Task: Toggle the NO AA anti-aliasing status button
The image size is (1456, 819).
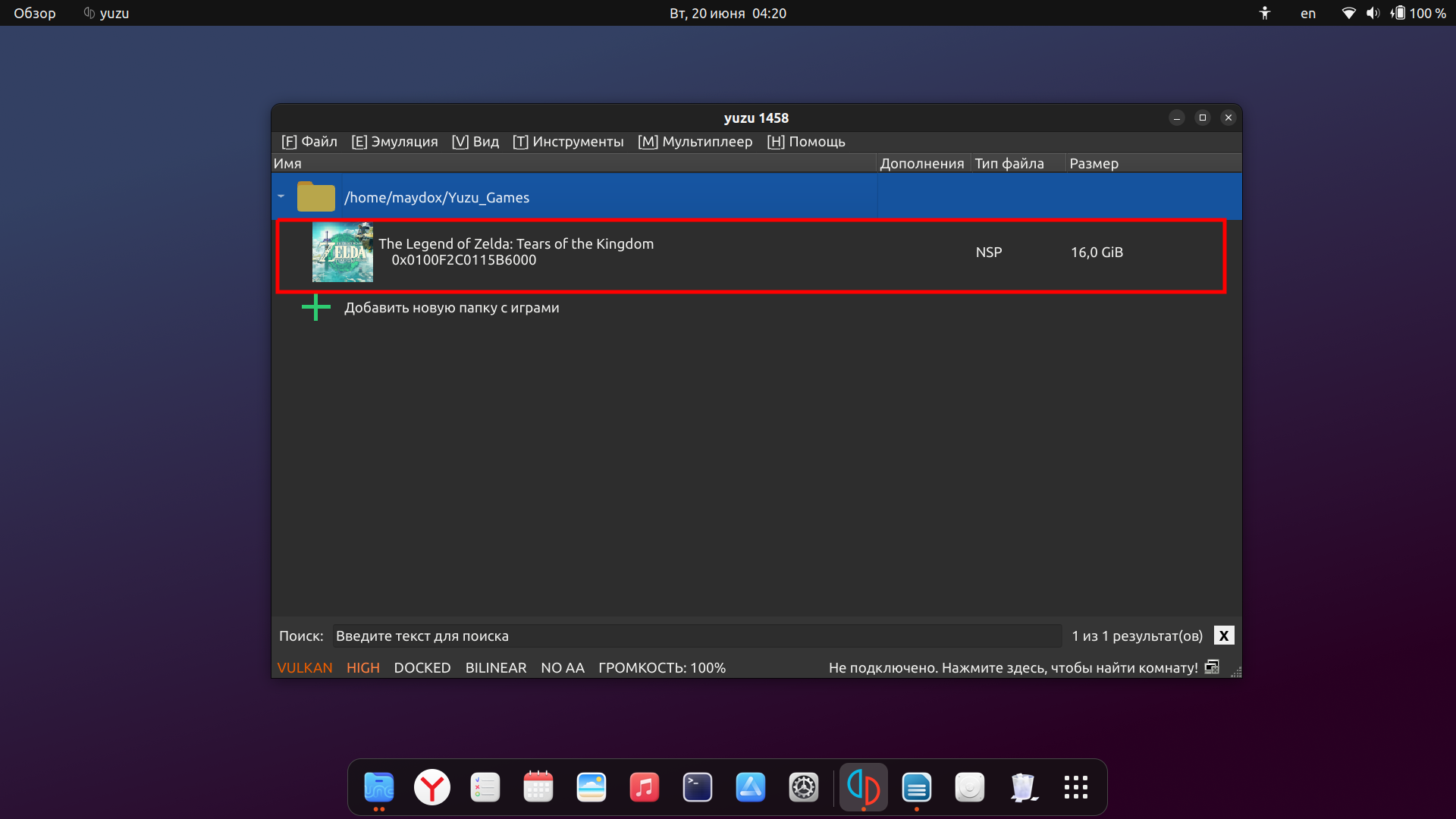Action: (563, 668)
